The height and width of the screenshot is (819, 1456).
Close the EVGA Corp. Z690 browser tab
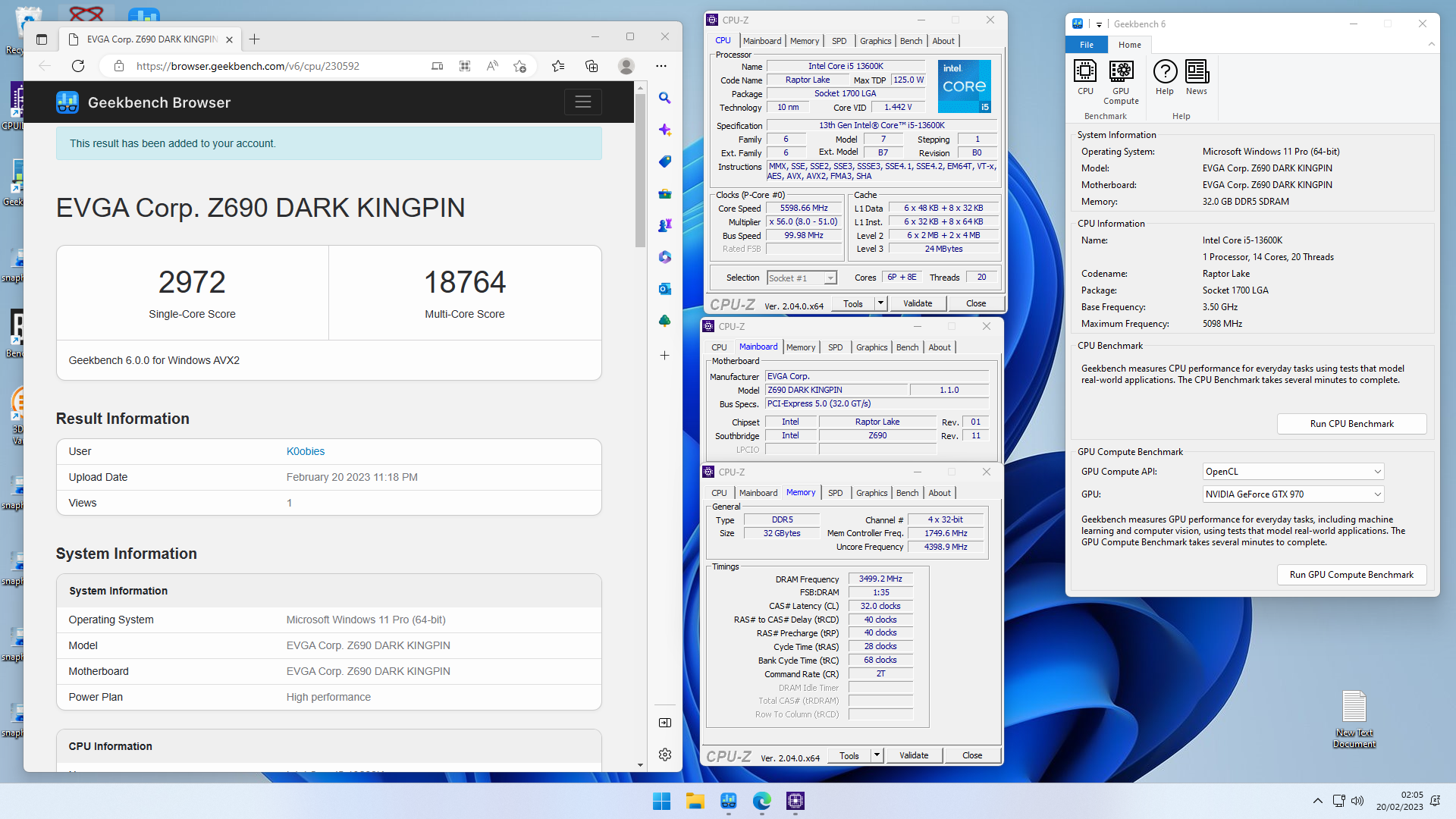click(x=229, y=39)
